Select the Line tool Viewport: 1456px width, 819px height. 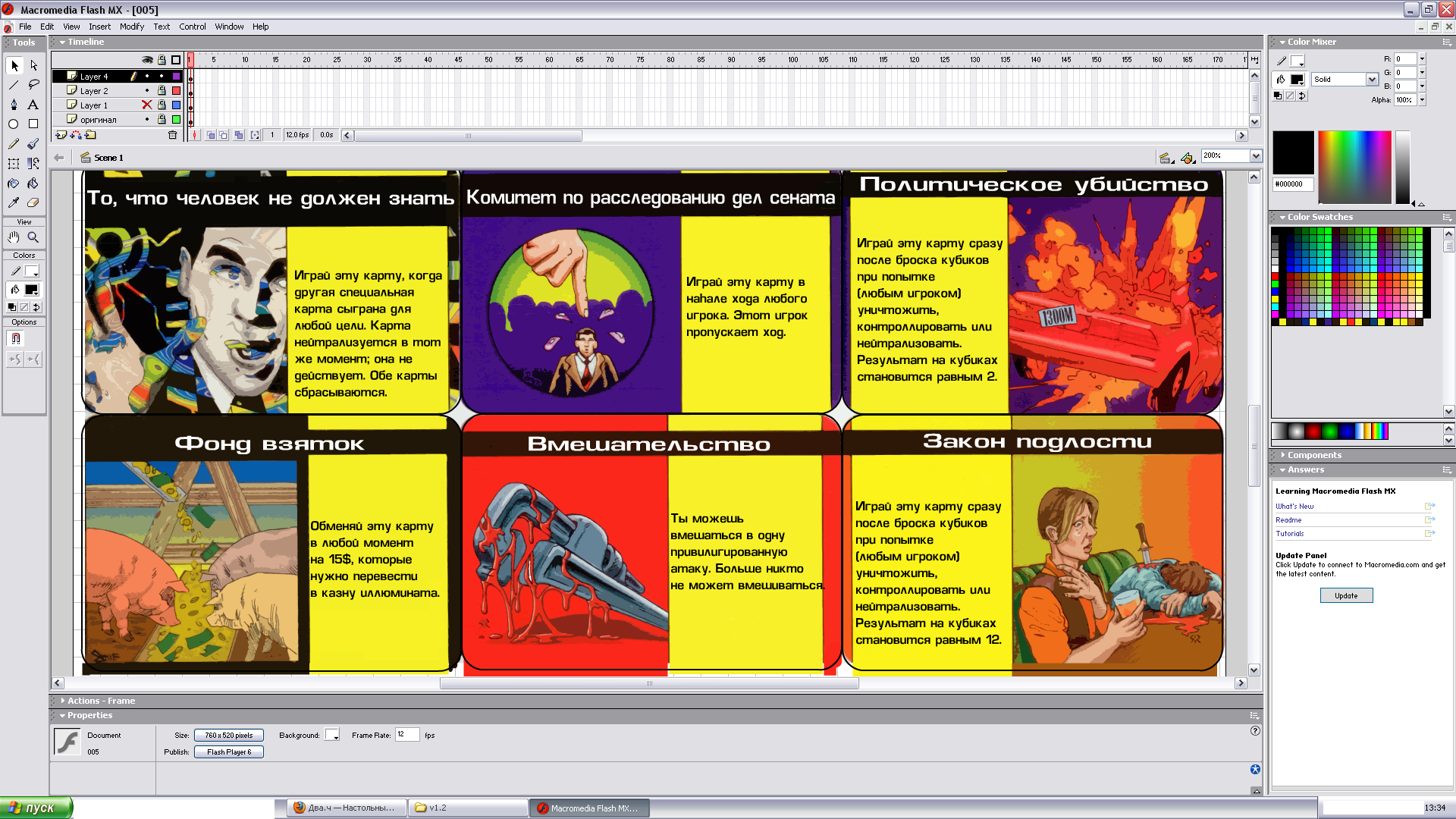pos(14,85)
